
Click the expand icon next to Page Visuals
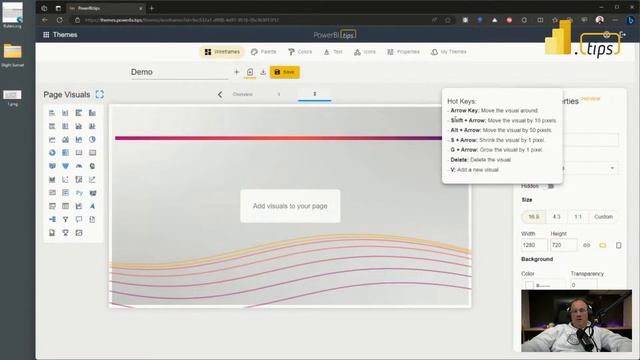tap(100, 94)
